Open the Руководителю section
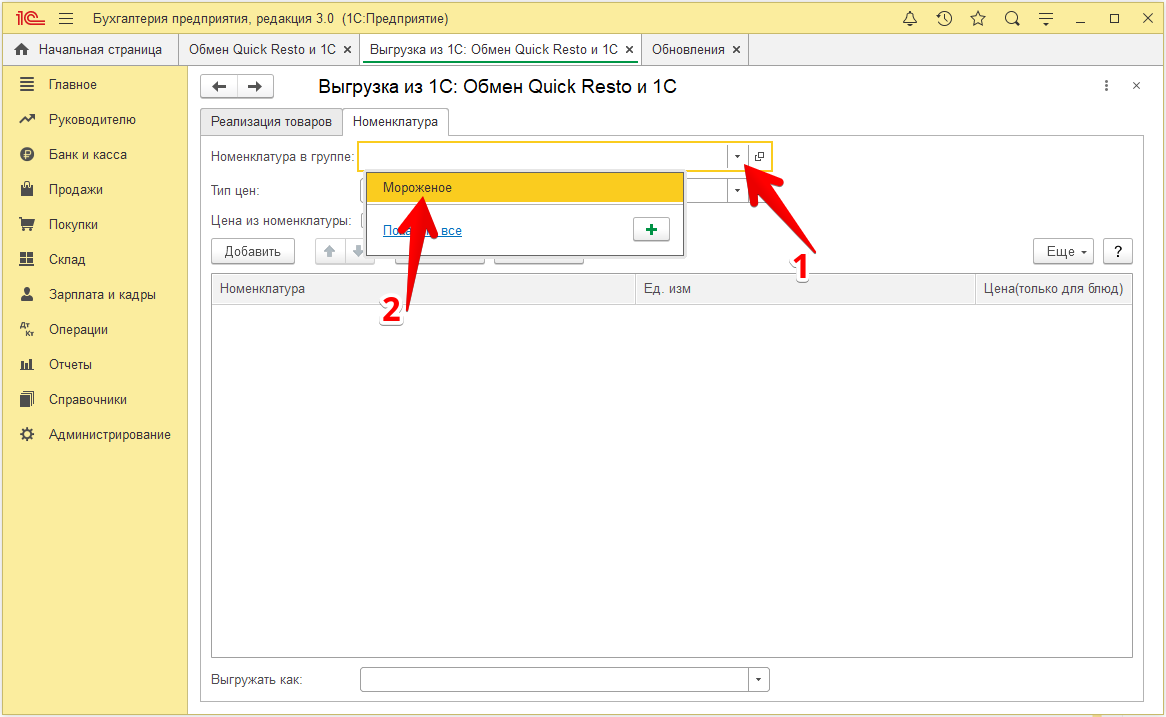 point(94,120)
